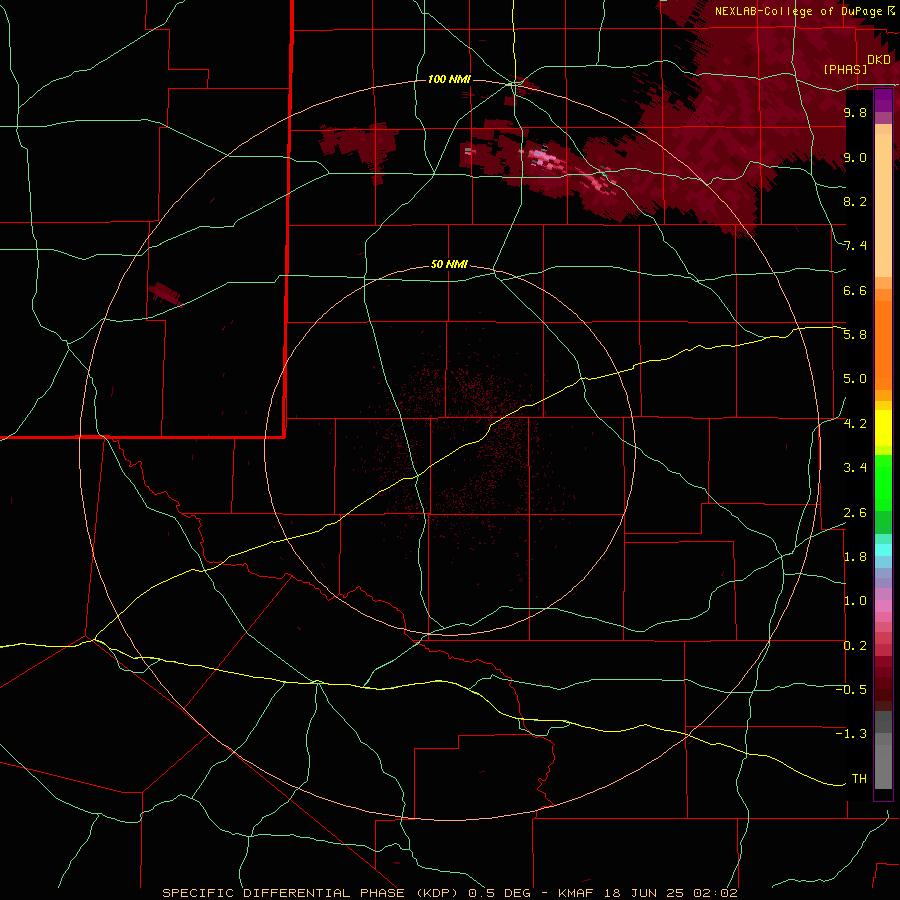Select the 100 NMI range ring label

pos(449,79)
